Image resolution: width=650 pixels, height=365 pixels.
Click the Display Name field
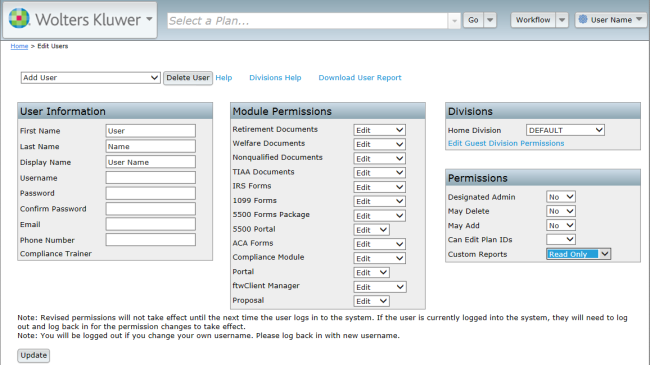tap(150, 162)
